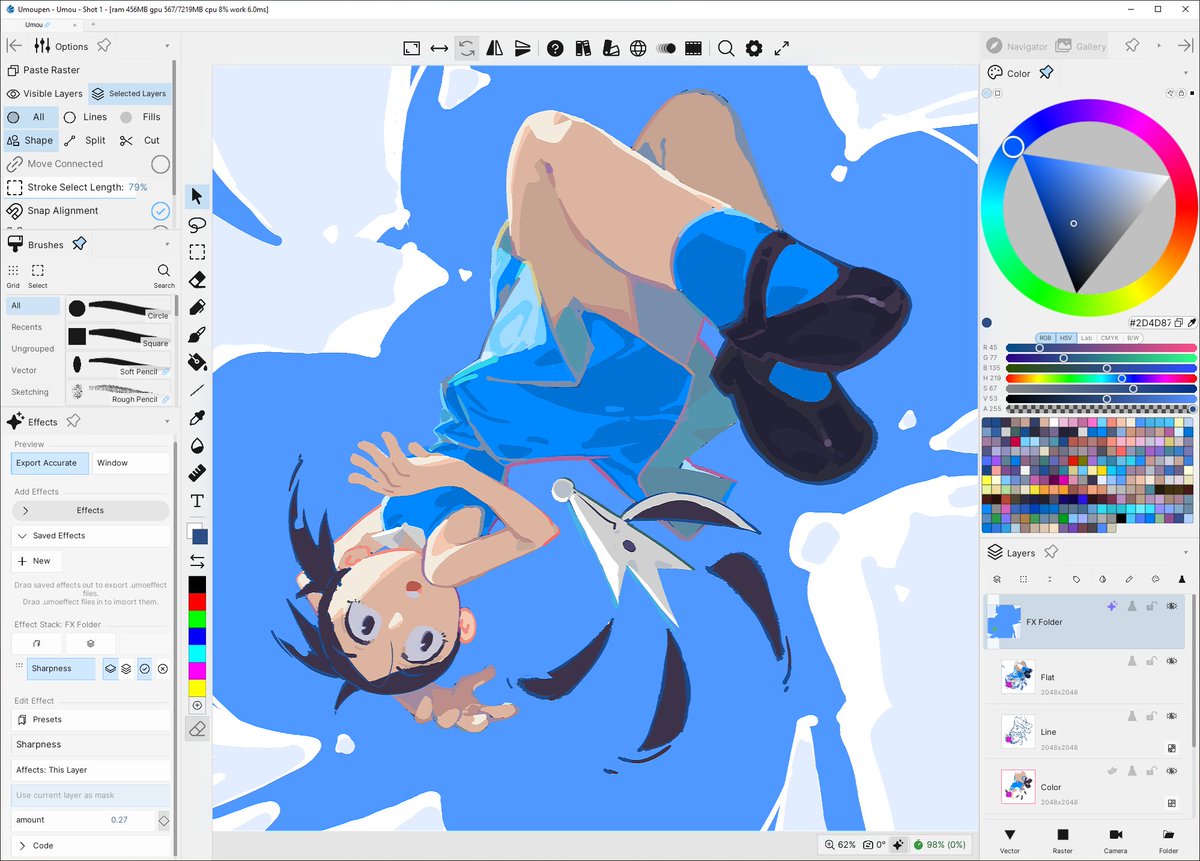This screenshot has height=861, width=1200.
Task: Select the Lasso selection tool
Action: click(197, 224)
